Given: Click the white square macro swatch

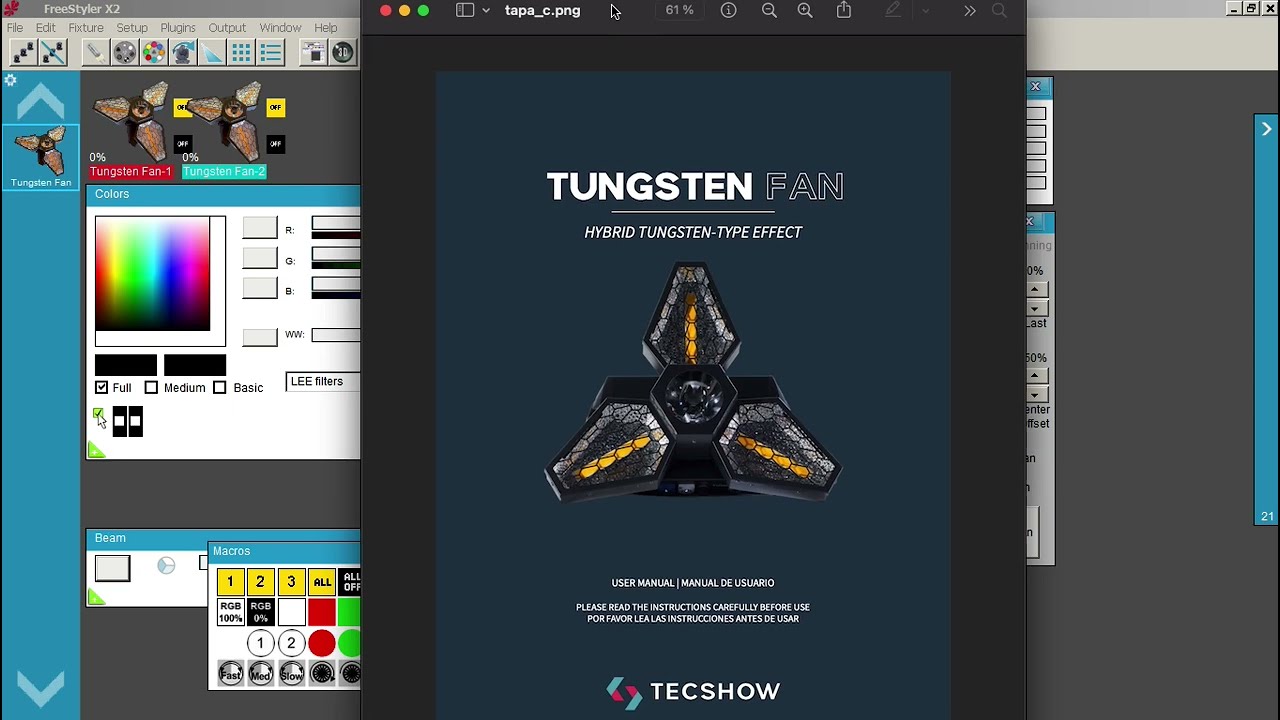Looking at the screenshot, I should [x=291, y=612].
